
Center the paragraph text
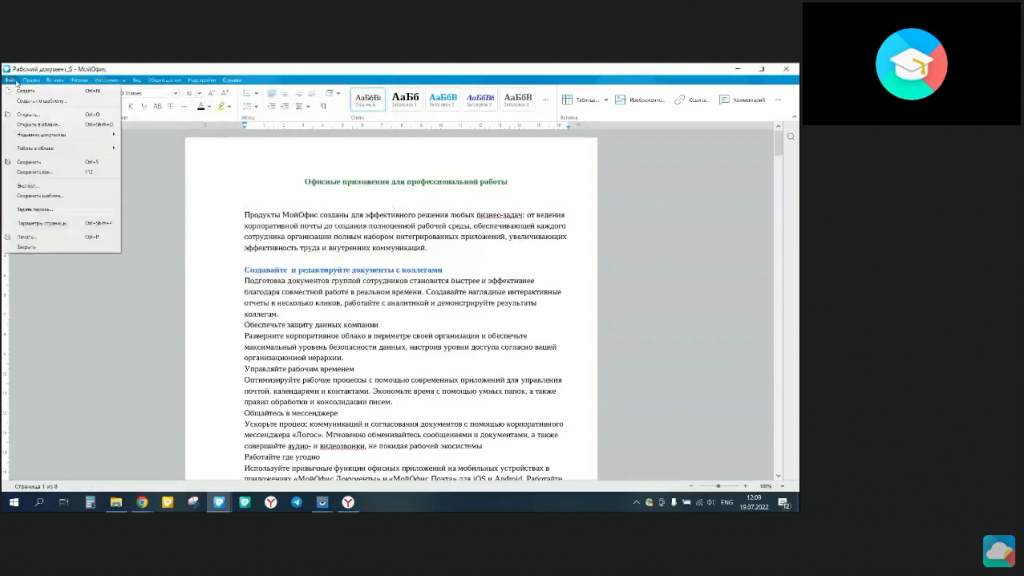285,93
